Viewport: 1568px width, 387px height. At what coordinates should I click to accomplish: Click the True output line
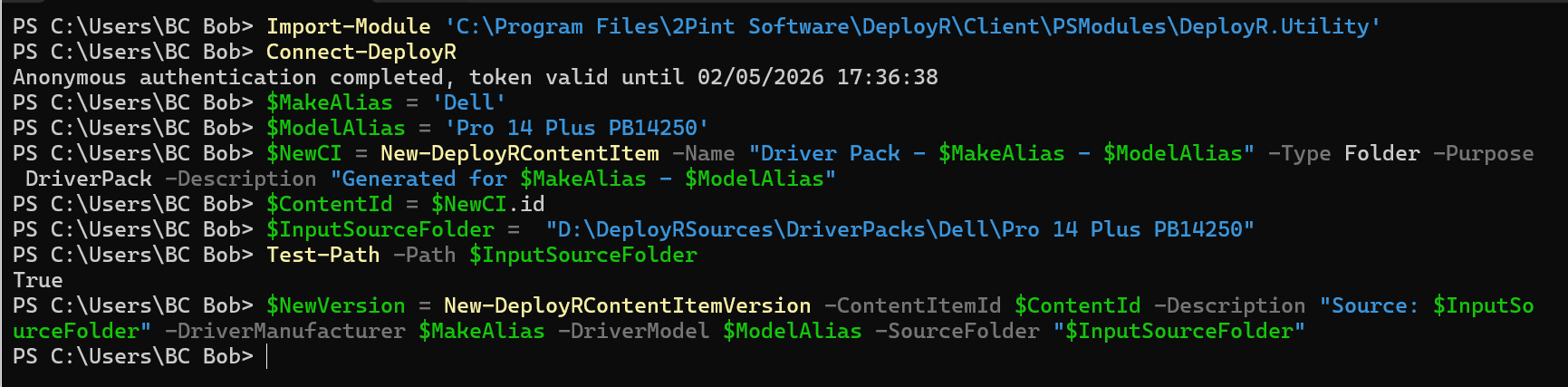(x=38, y=280)
